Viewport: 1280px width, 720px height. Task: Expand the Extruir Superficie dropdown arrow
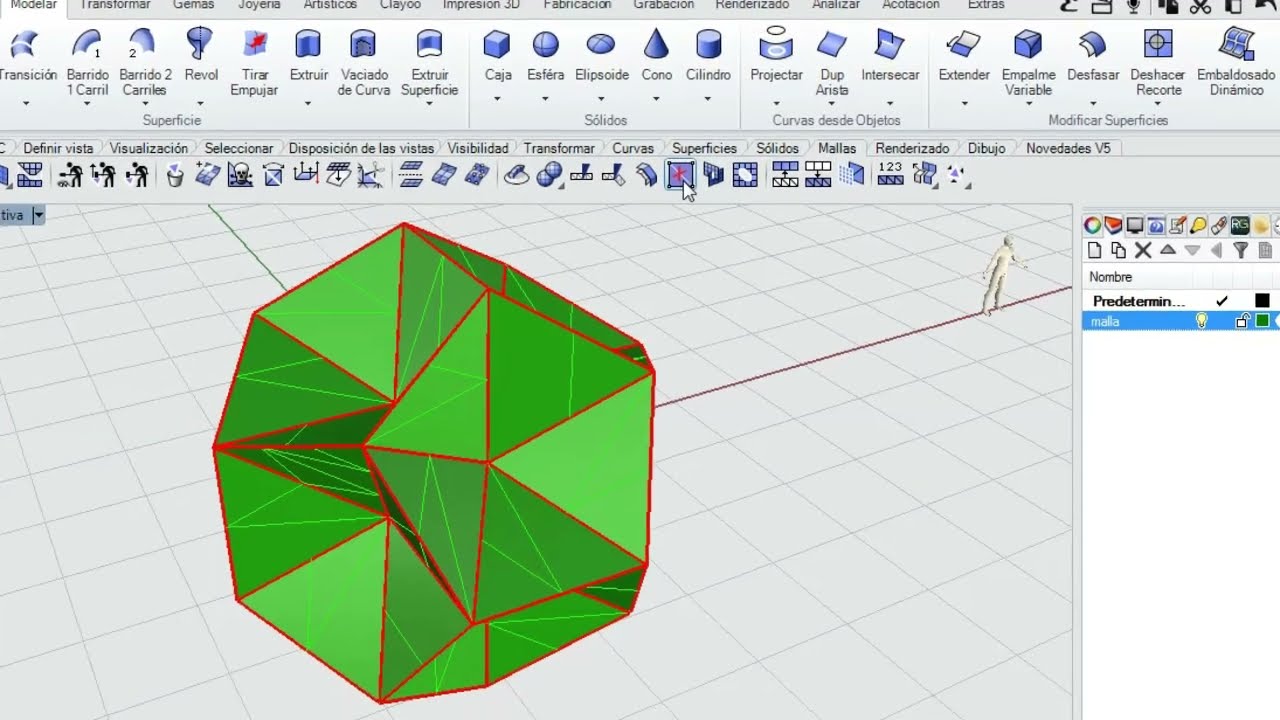[430, 103]
